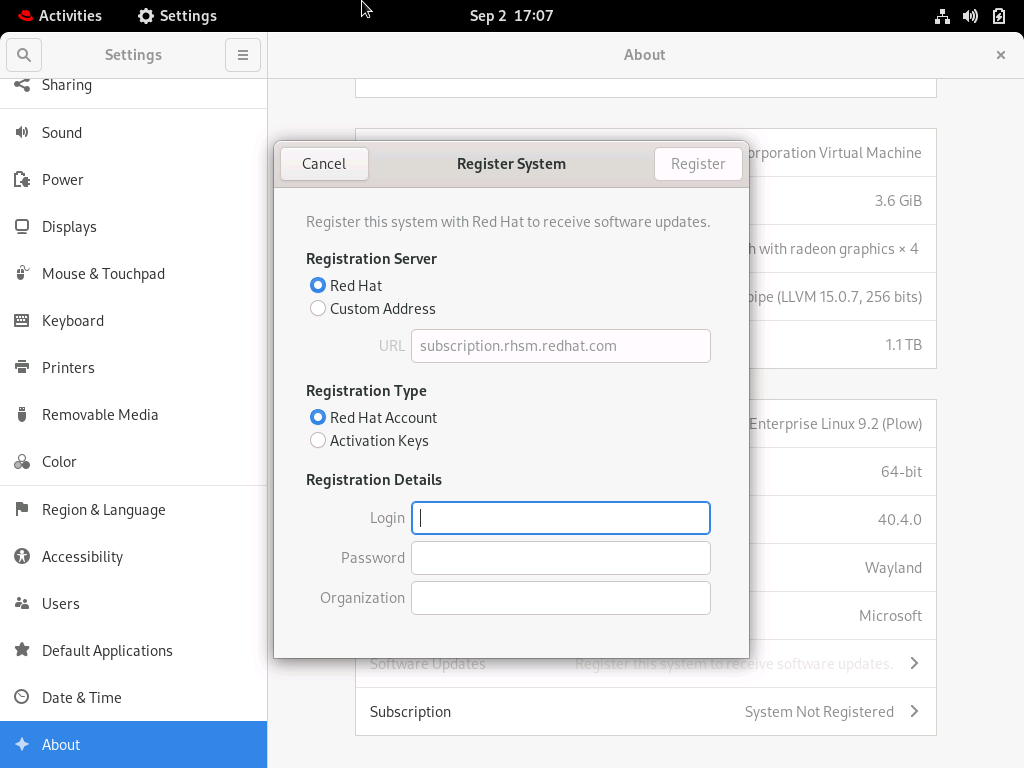Click the '3.6 GiB' memory value
The height and width of the screenshot is (768, 1024).
(898, 200)
